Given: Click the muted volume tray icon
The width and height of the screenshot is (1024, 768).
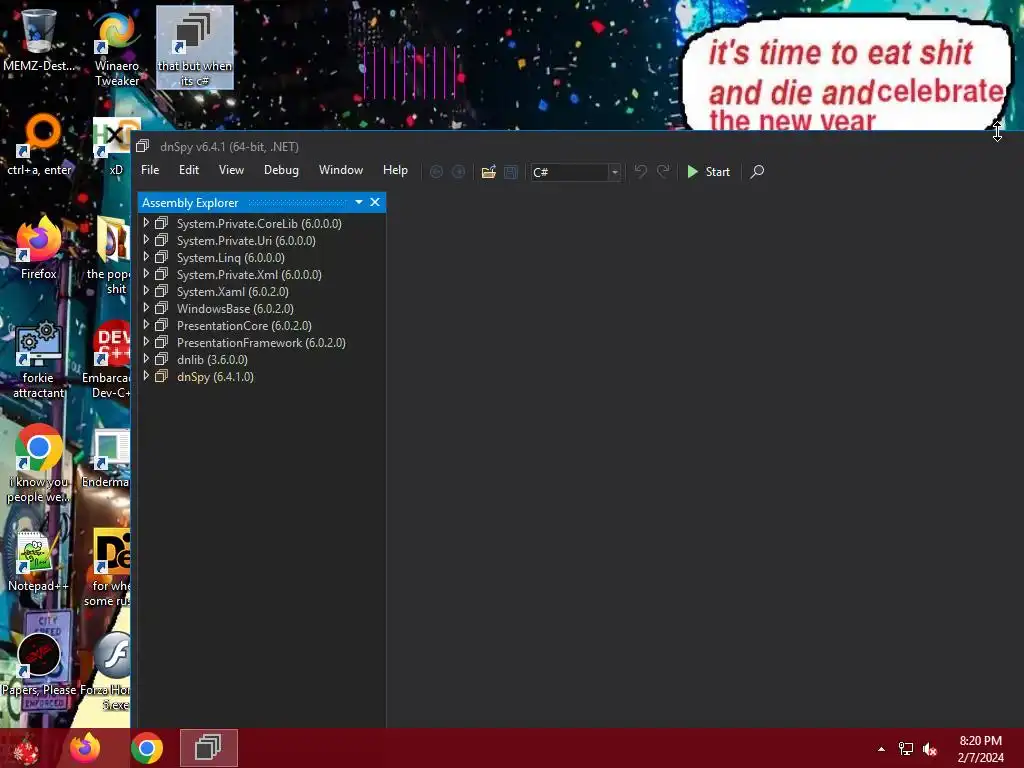Looking at the screenshot, I should (930, 749).
